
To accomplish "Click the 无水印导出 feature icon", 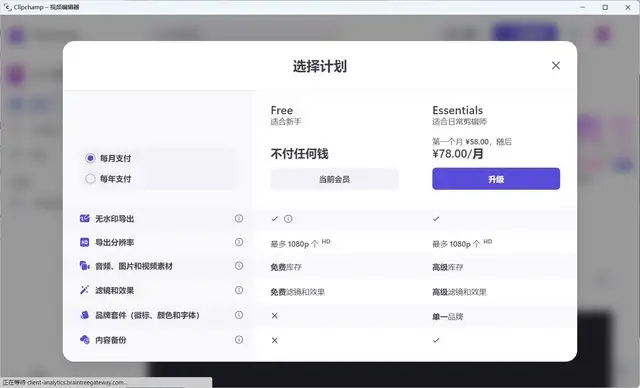I will coord(84,218).
